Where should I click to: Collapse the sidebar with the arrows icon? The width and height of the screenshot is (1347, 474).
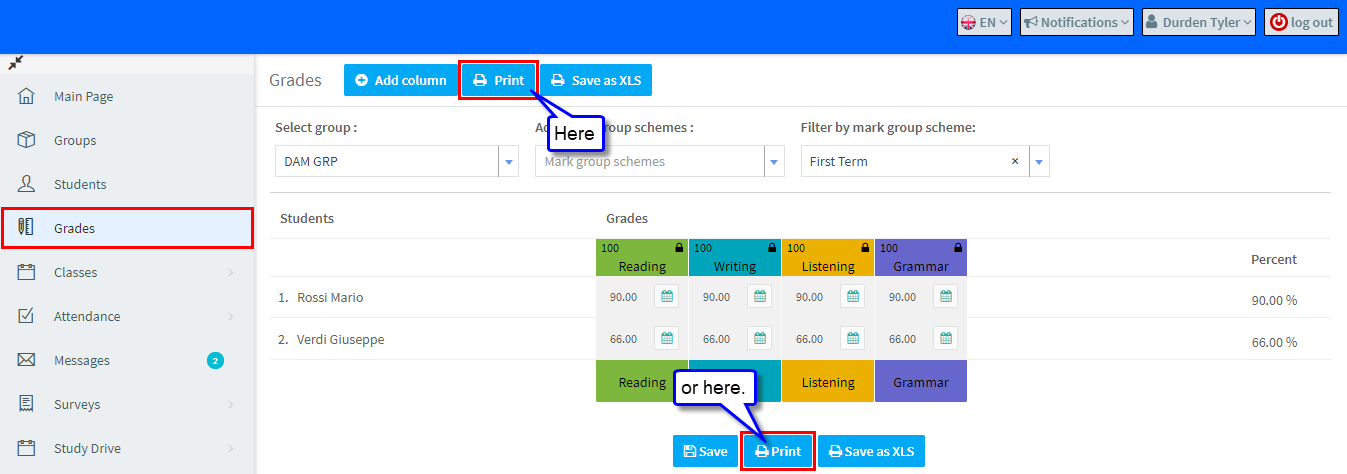(x=16, y=63)
